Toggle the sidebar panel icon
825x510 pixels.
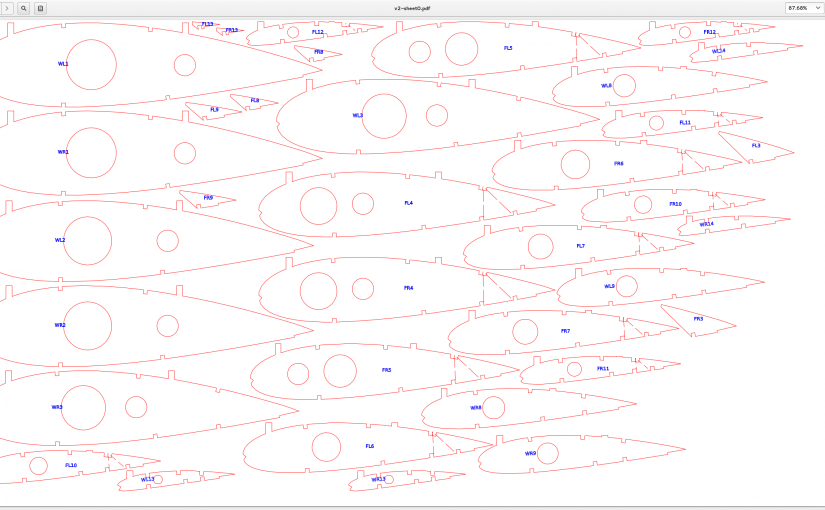tap(40, 7)
